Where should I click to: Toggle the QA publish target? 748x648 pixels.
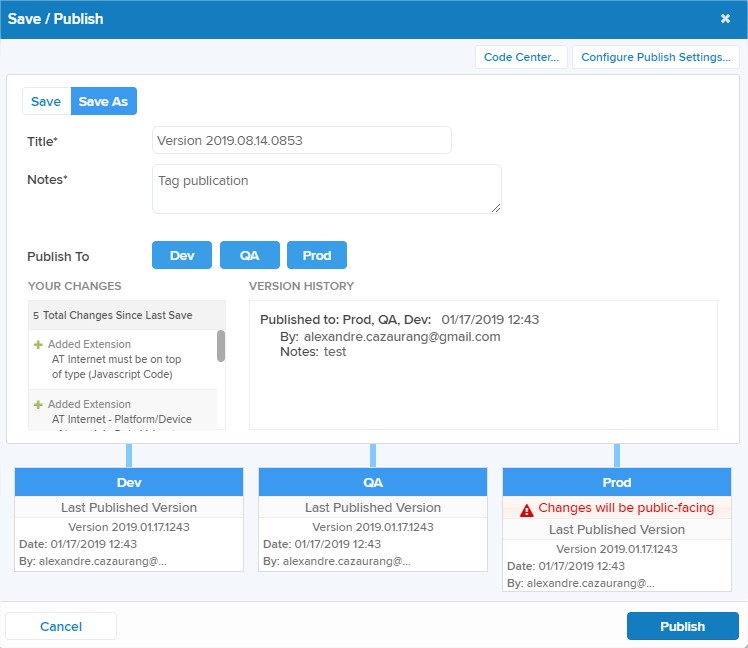coord(249,256)
